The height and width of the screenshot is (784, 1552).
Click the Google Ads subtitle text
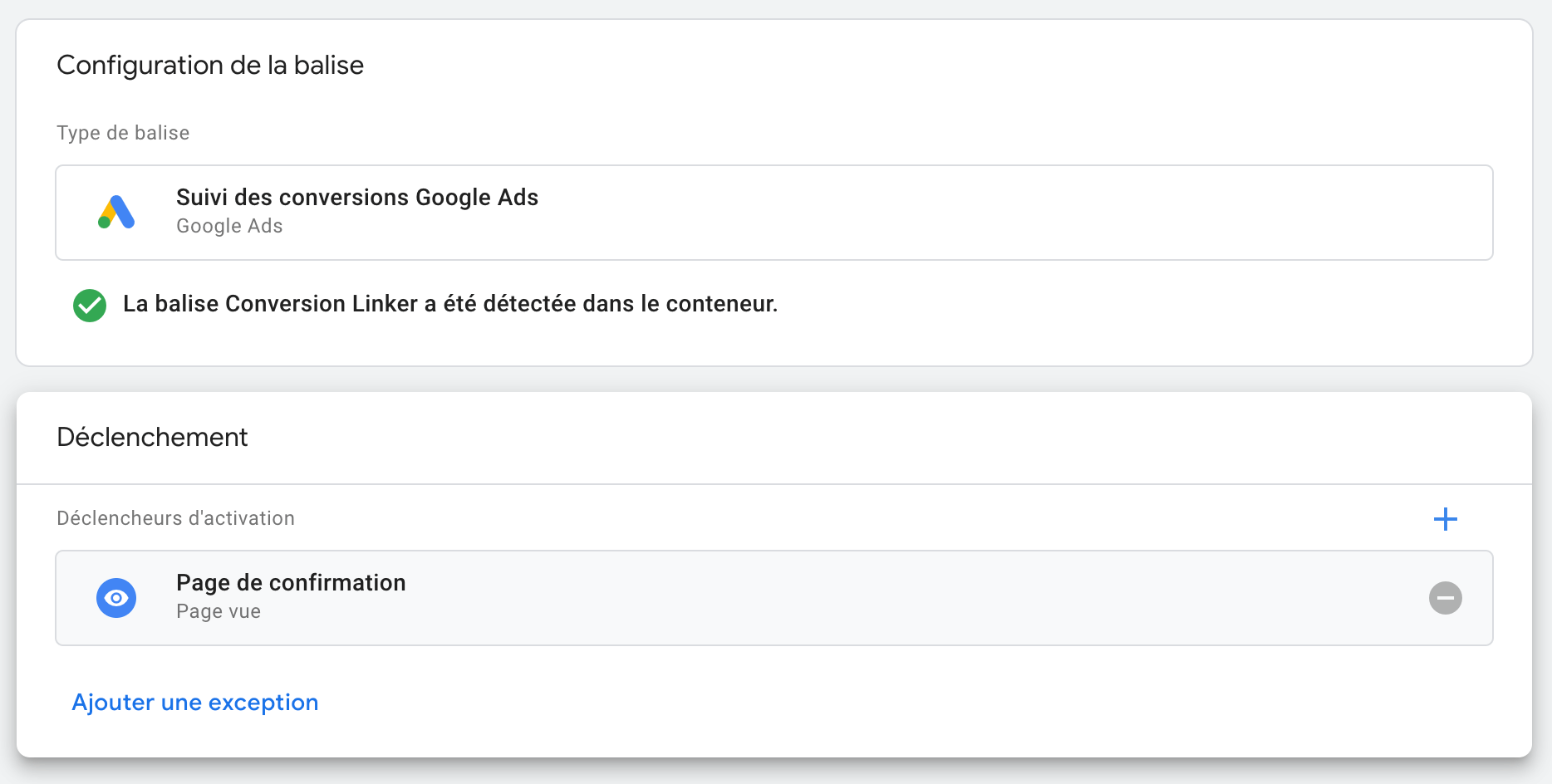tap(229, 226)
